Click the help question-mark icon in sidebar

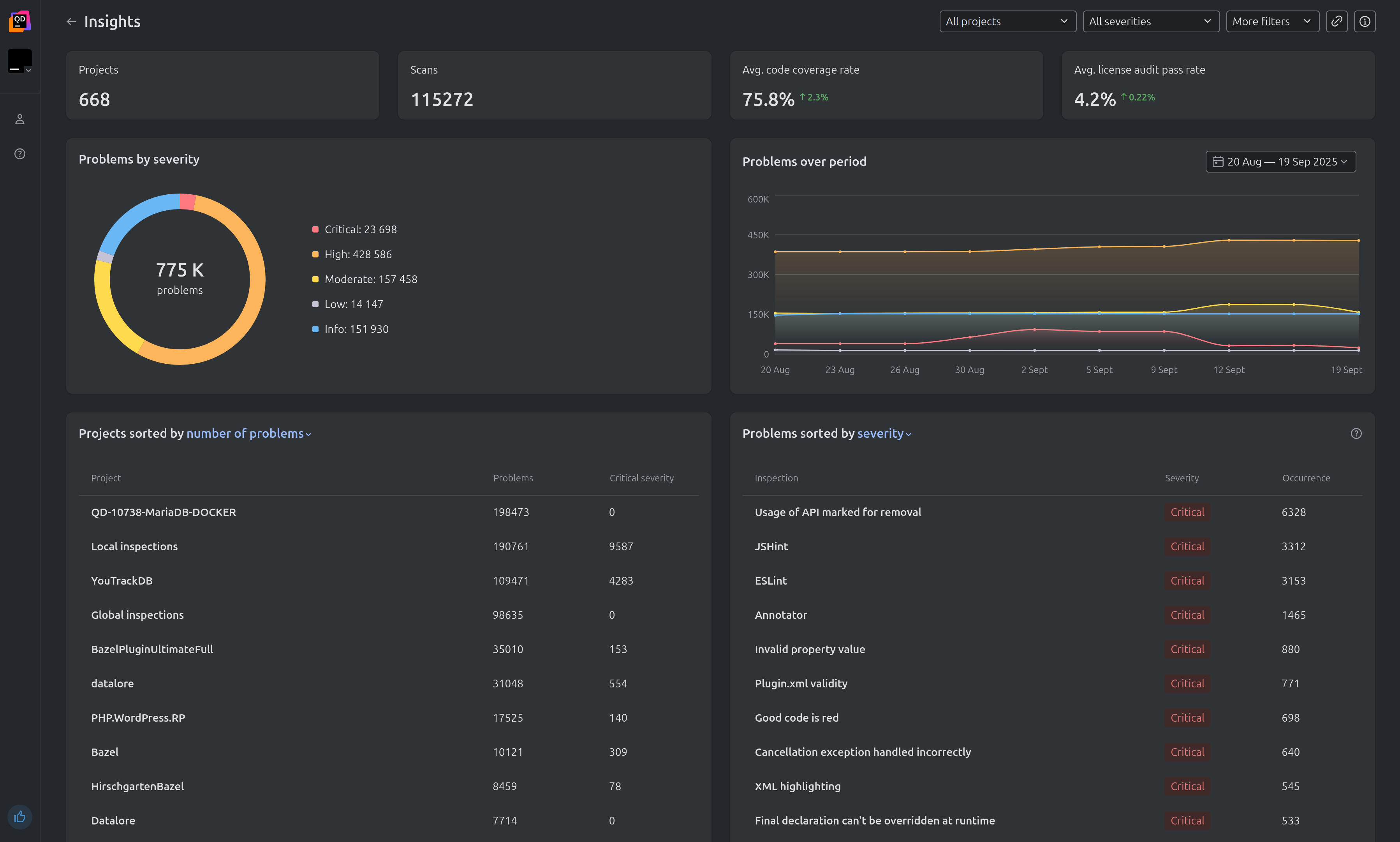(19, 153)
